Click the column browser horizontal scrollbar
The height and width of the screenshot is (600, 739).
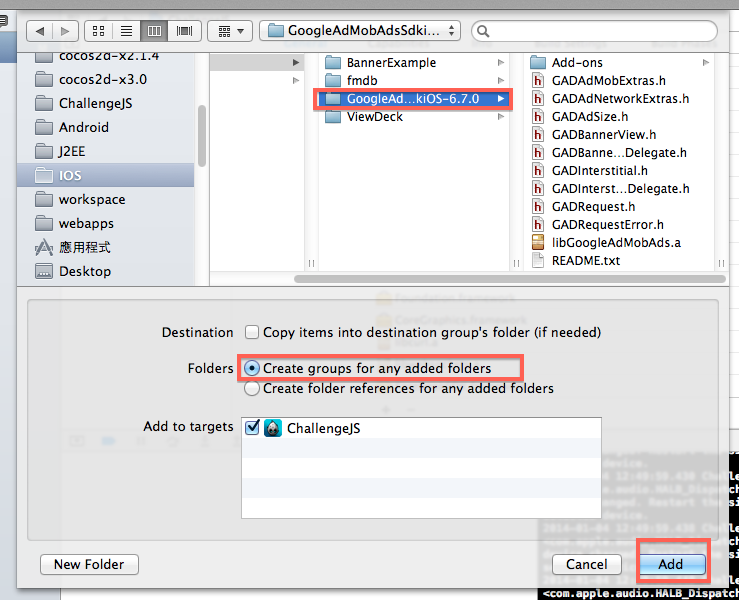pyautogui.click(x=509, y=279)
